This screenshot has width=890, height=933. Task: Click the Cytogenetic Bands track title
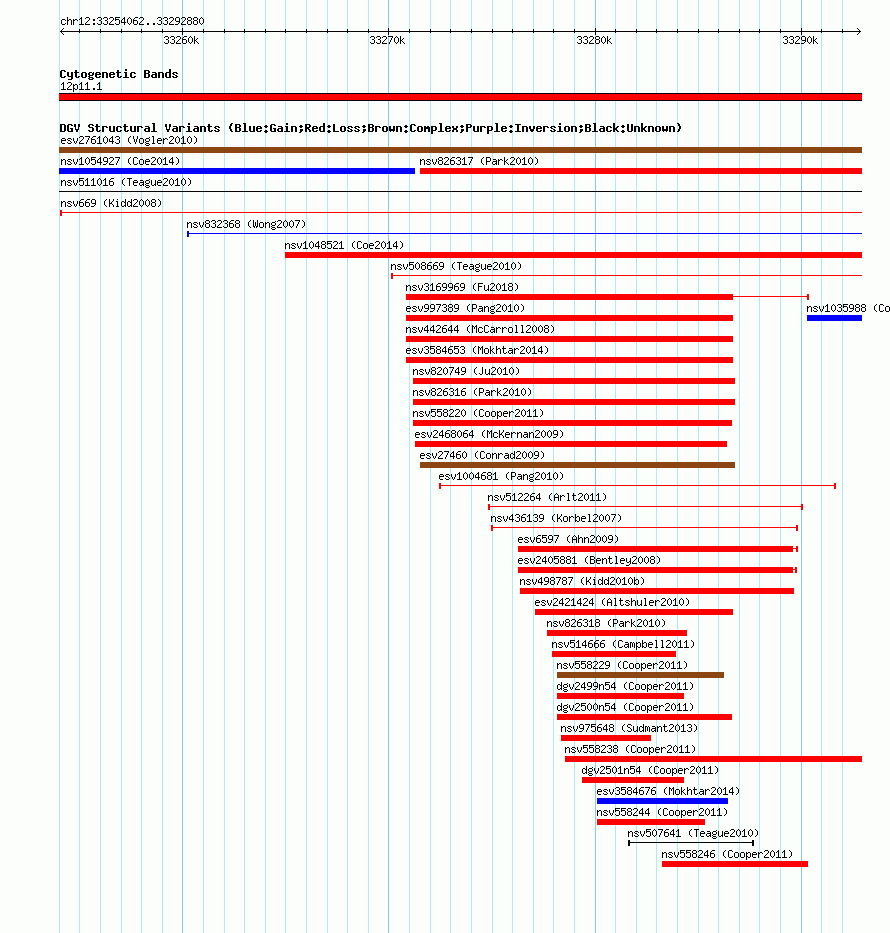(x=119, y=74)
